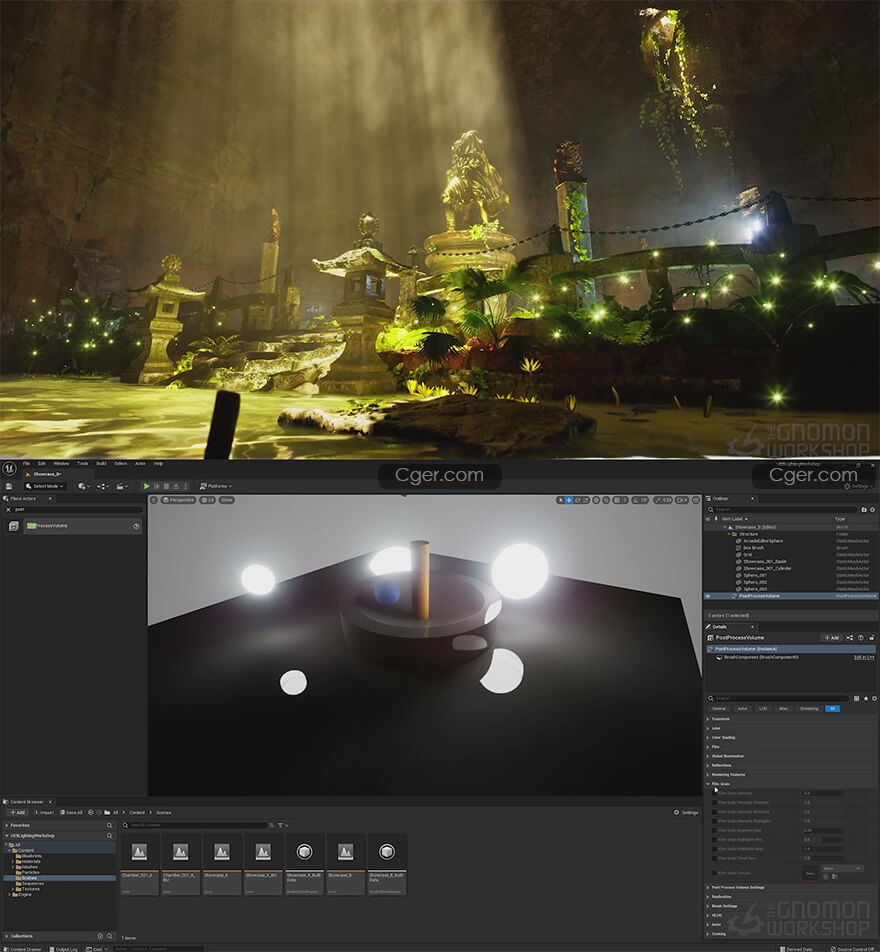Open Outliner settings gear icon
This screenshot has width=880, height=952.
[x=873, y=509]
